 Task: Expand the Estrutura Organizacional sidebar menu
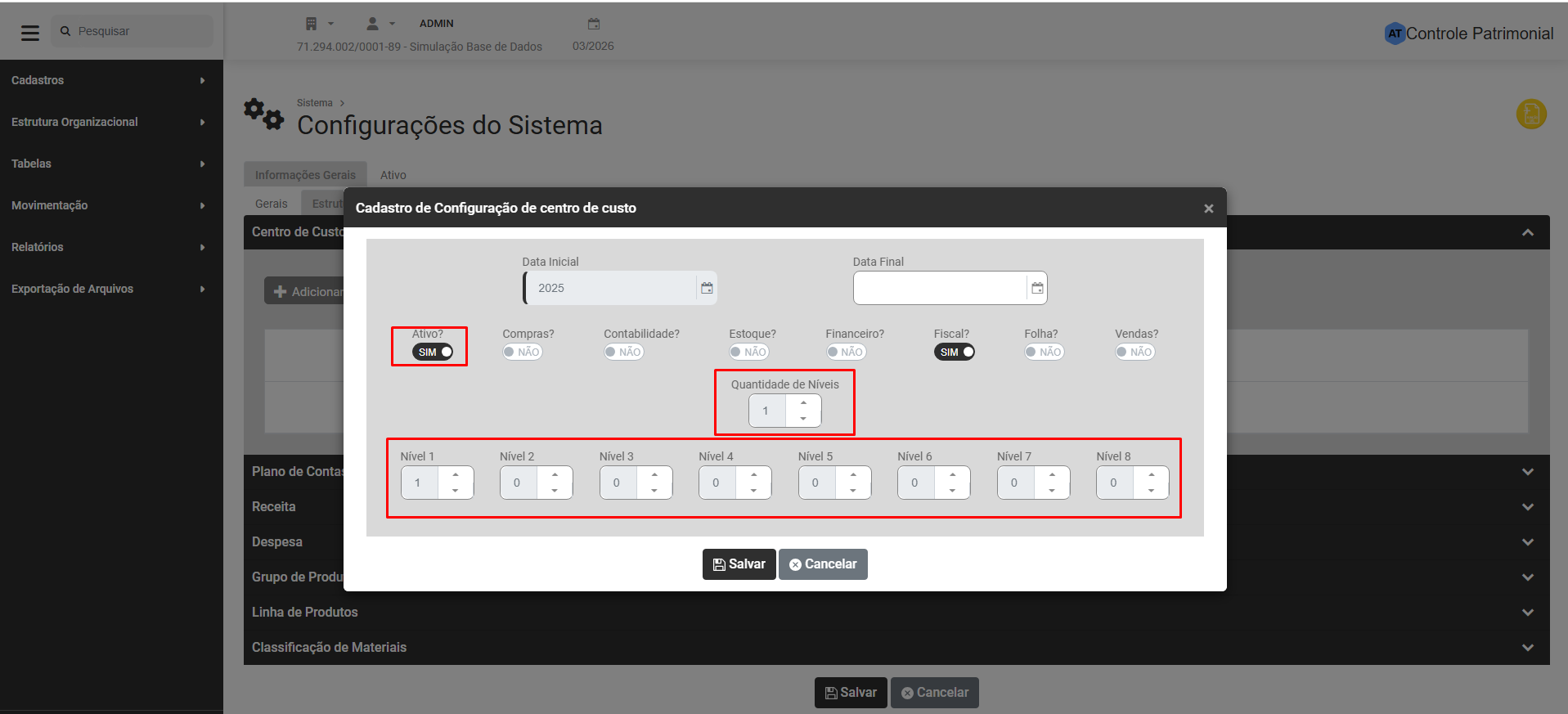click(111, 122)
